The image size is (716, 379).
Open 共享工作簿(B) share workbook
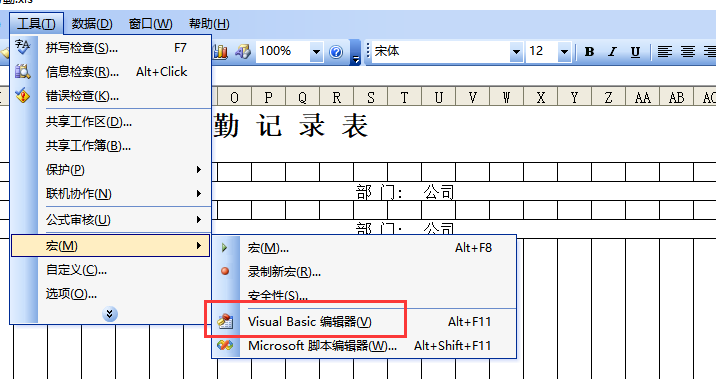click(111, 146)
